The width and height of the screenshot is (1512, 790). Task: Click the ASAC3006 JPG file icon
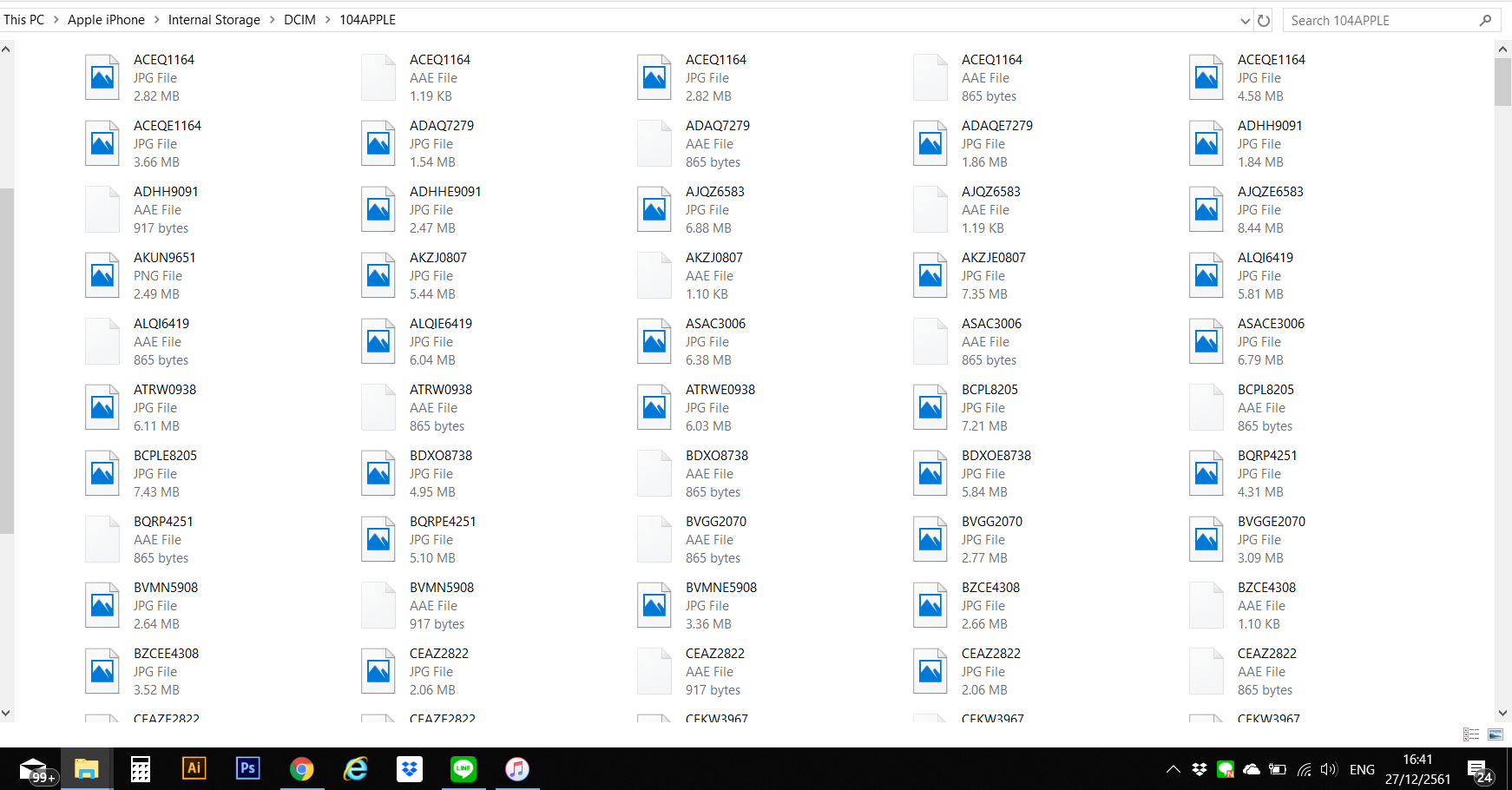click(654, 341)
